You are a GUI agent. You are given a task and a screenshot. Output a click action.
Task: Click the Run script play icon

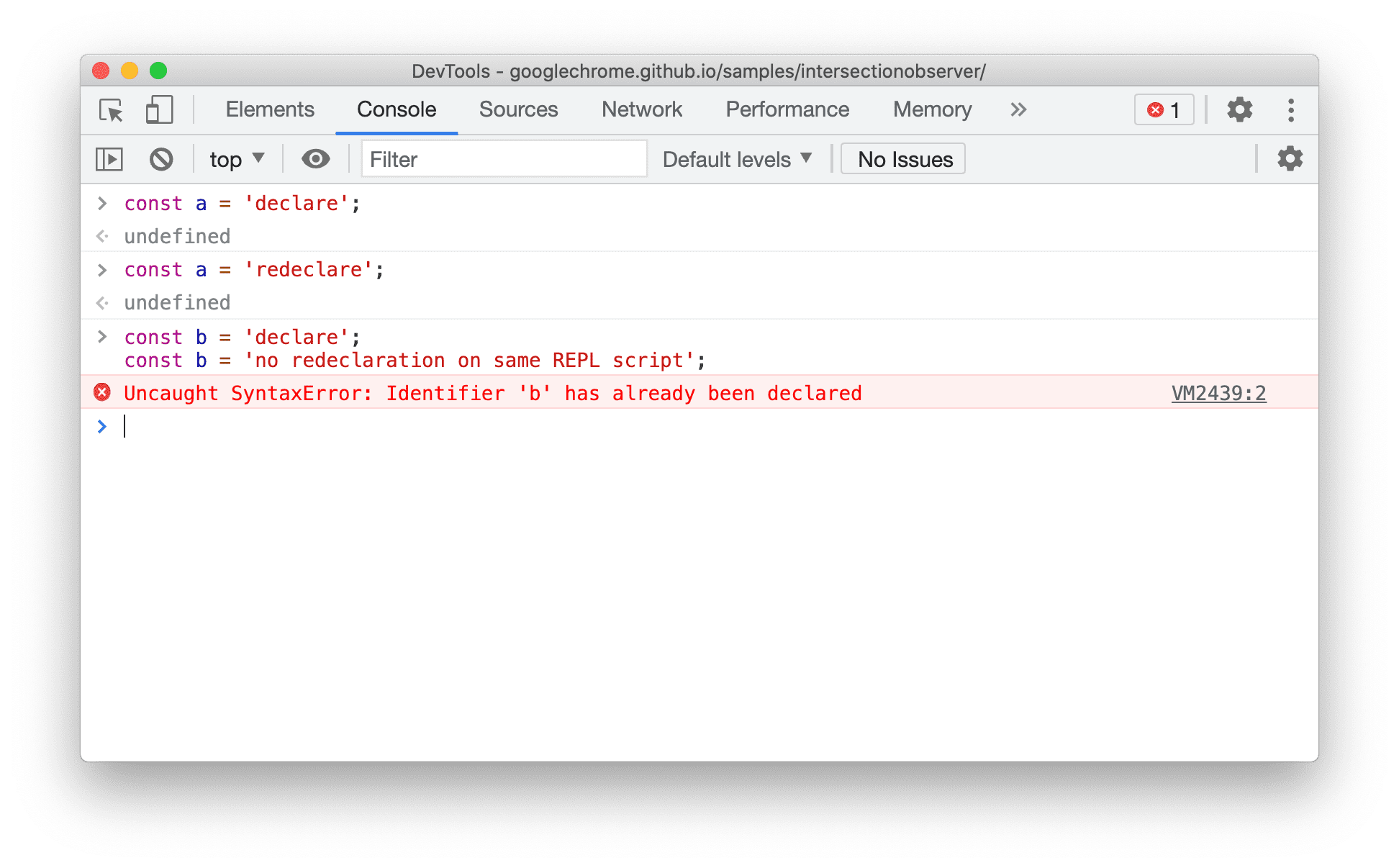click(109, 159)
